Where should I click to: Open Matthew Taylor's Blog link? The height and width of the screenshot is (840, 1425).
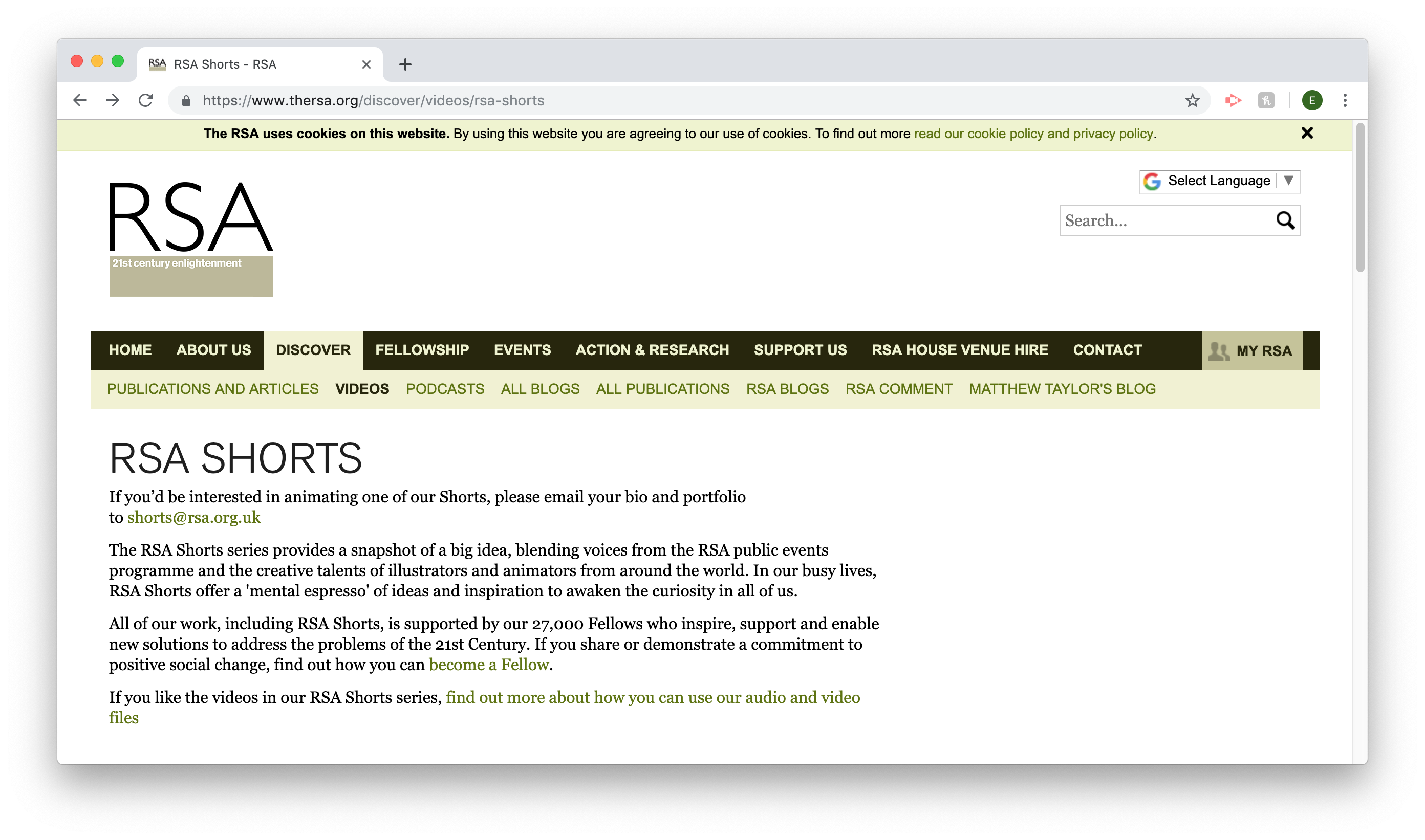[1062, 389]
